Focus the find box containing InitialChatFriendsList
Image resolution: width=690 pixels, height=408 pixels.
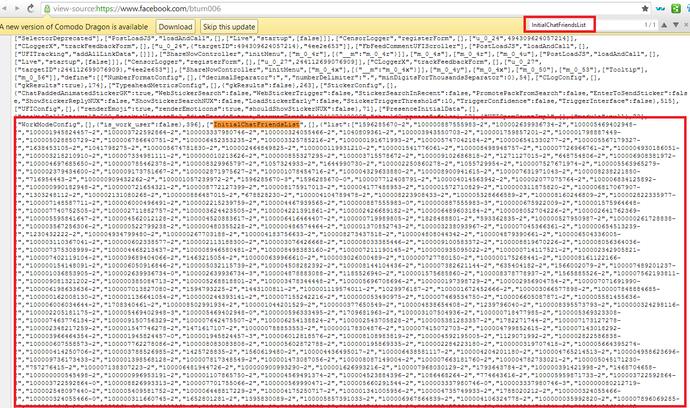(559, 25)
